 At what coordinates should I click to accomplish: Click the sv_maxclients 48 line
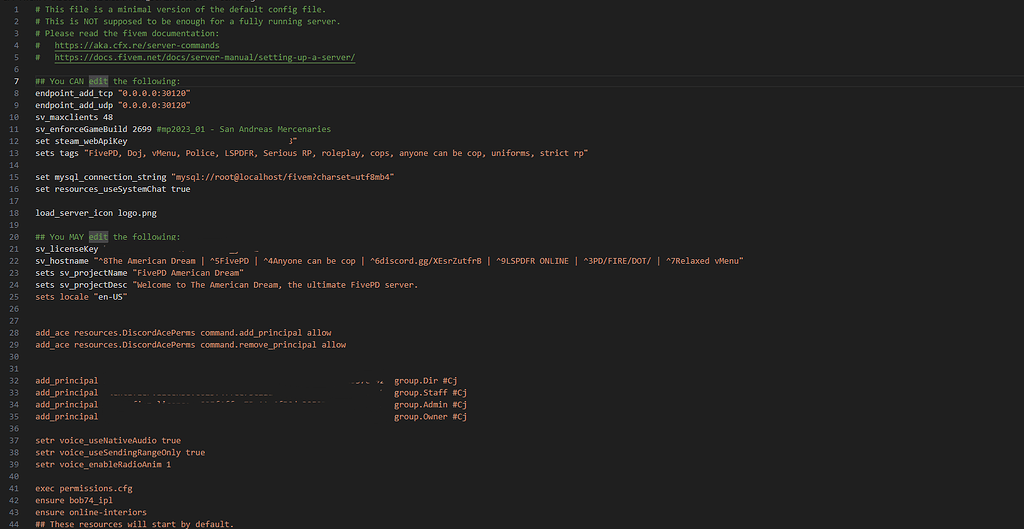[73, 117]
